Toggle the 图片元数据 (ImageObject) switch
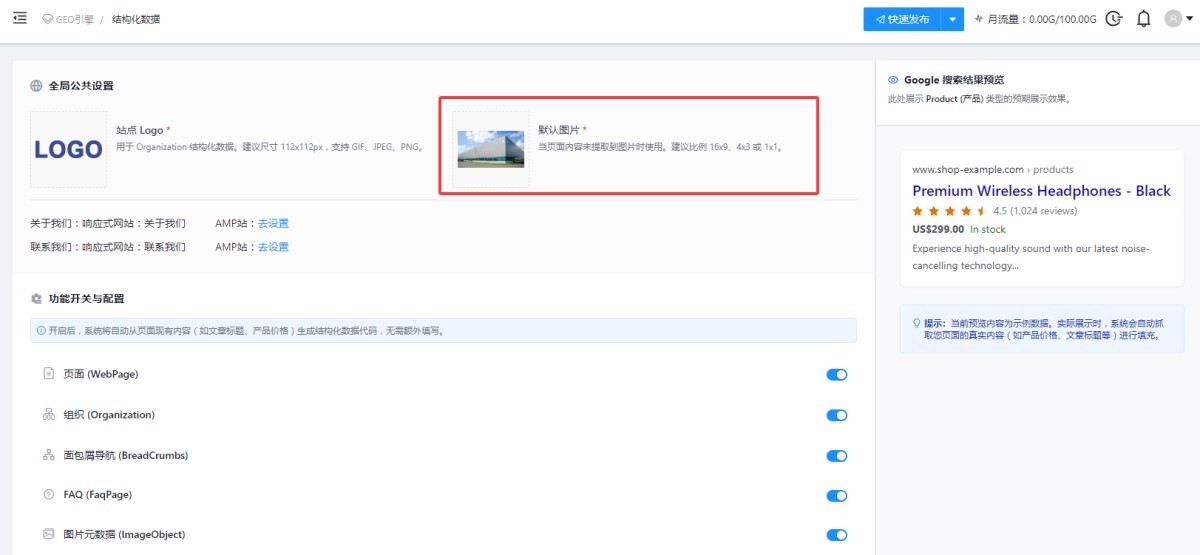 click(x=836, y=535)
